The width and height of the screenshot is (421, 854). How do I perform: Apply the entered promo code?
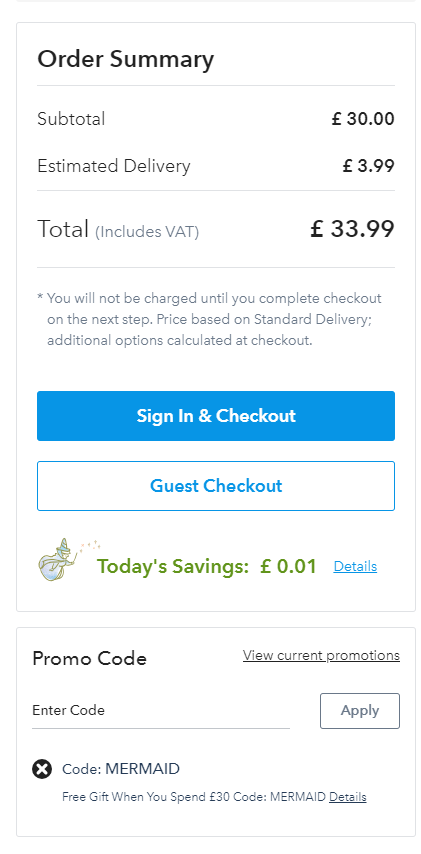[359, 710]
